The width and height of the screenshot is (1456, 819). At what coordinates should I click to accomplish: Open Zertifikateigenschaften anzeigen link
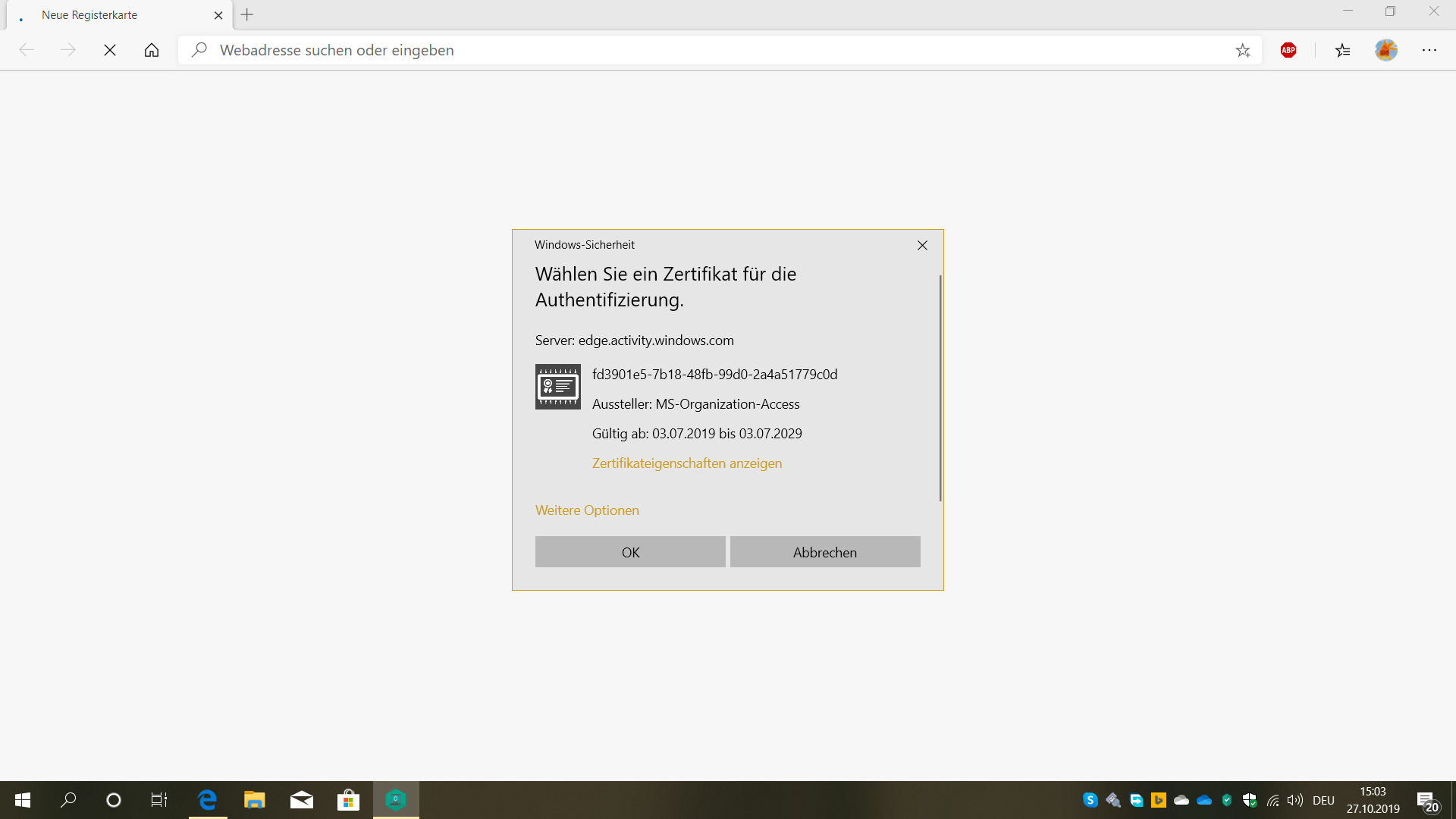tap(687, 463)
